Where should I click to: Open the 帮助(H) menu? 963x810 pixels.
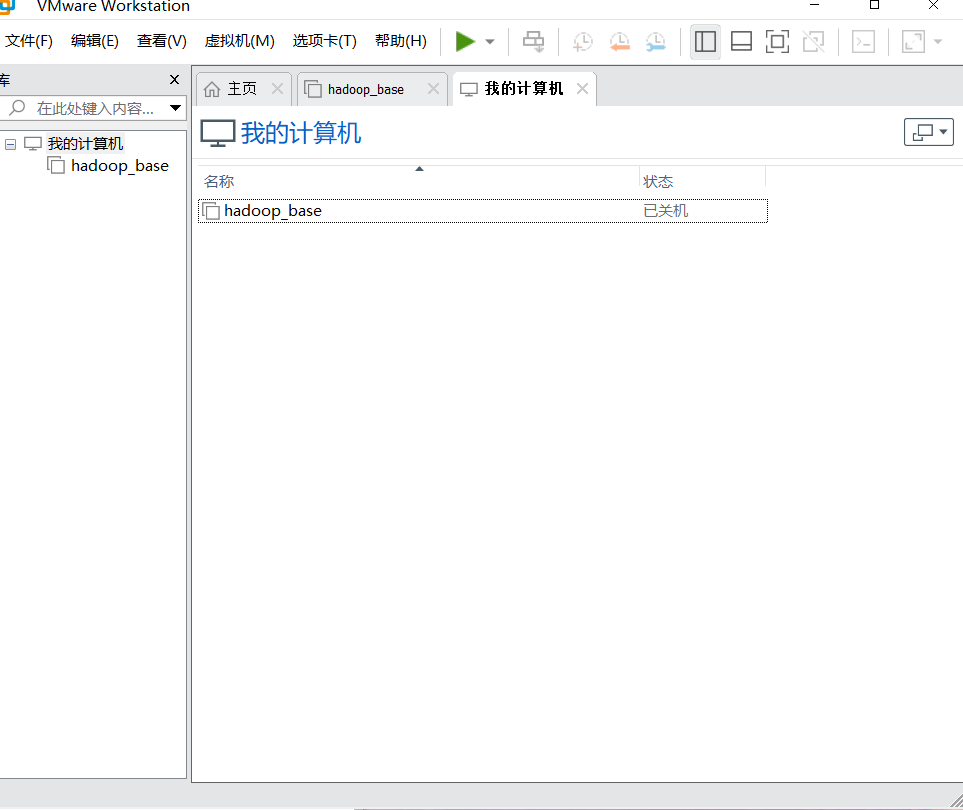400,41
